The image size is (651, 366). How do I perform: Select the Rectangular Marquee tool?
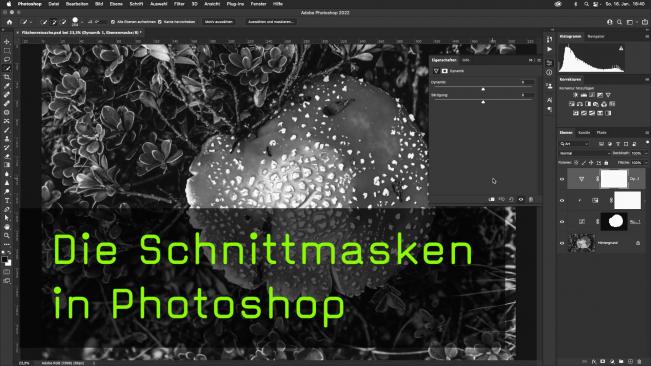coord(7,51)
